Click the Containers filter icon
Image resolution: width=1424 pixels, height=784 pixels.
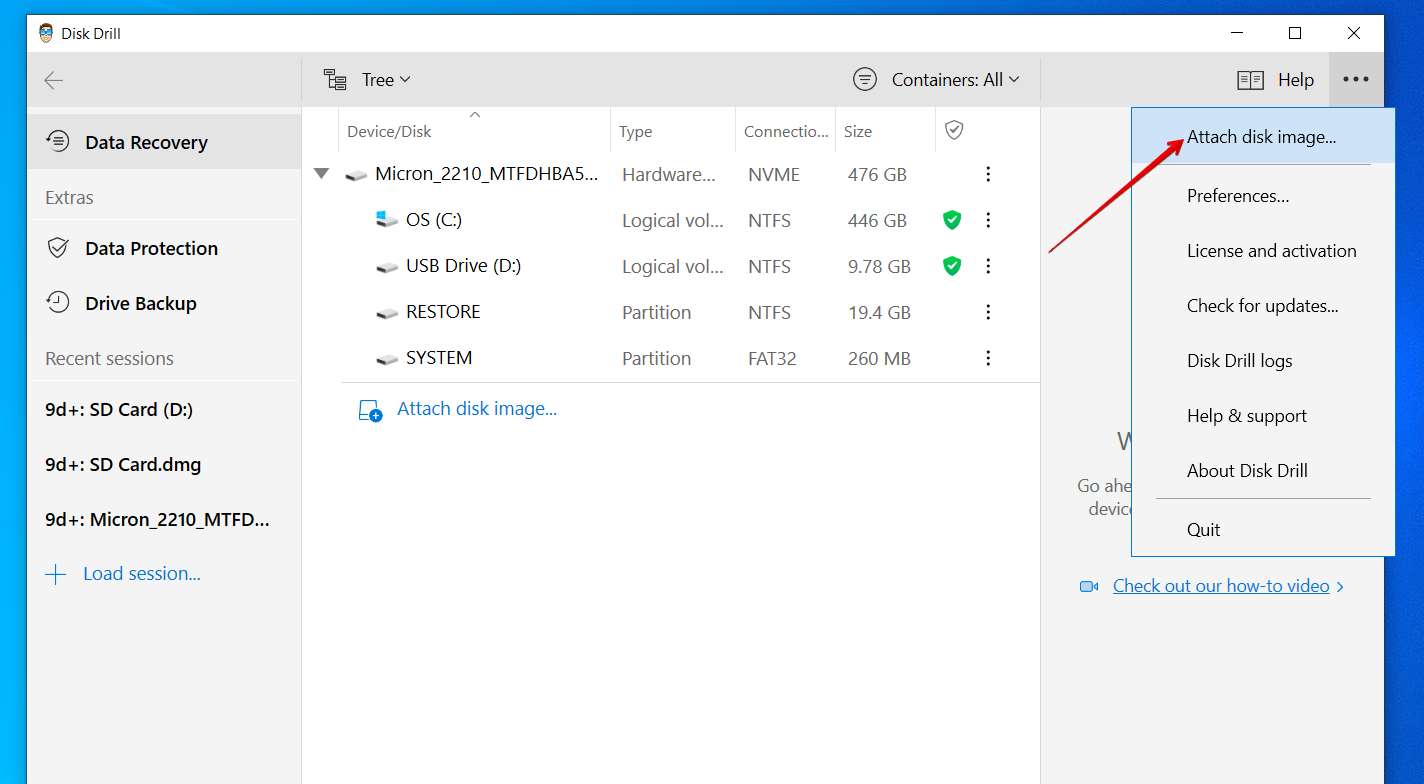(865, 79)
